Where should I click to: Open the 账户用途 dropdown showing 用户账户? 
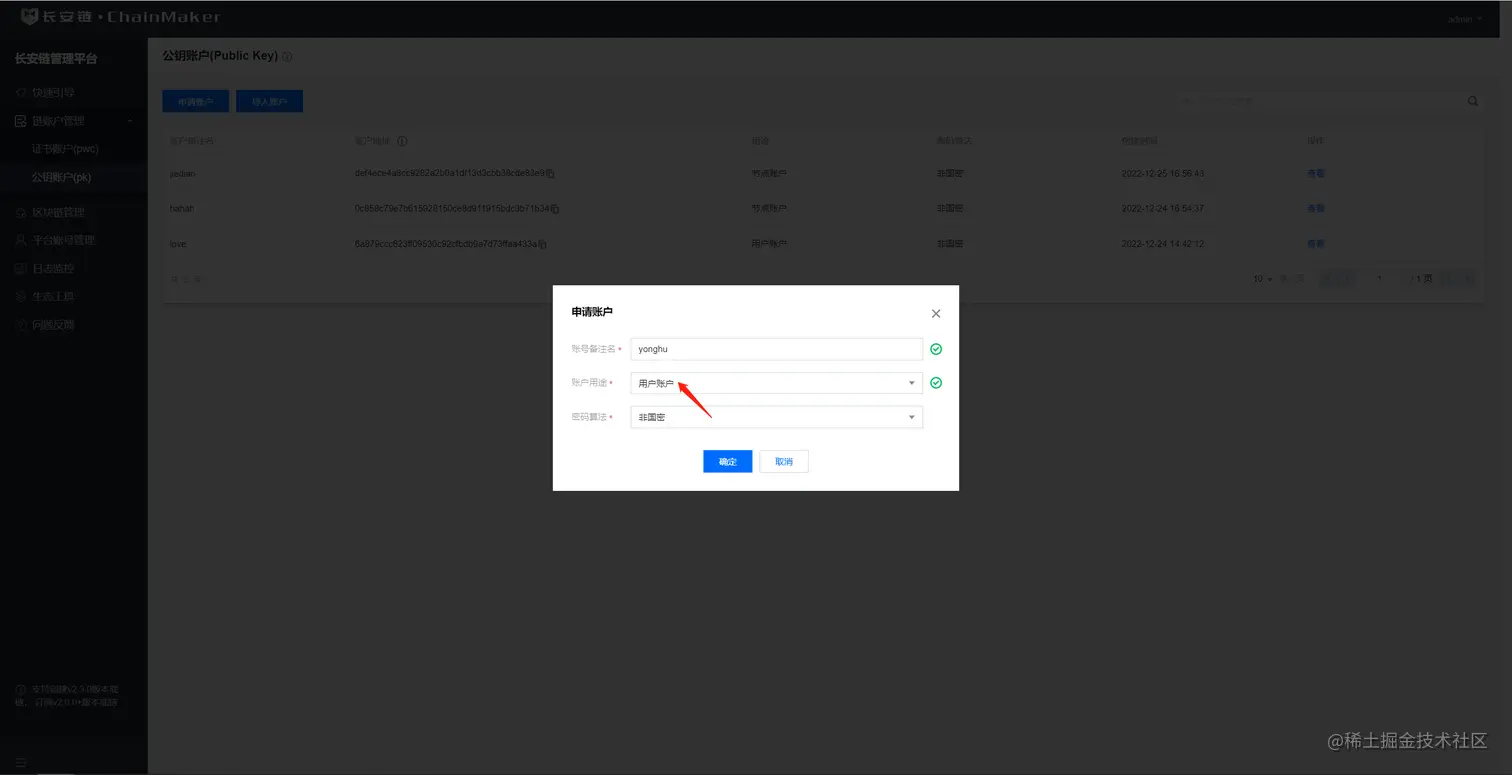776,383
